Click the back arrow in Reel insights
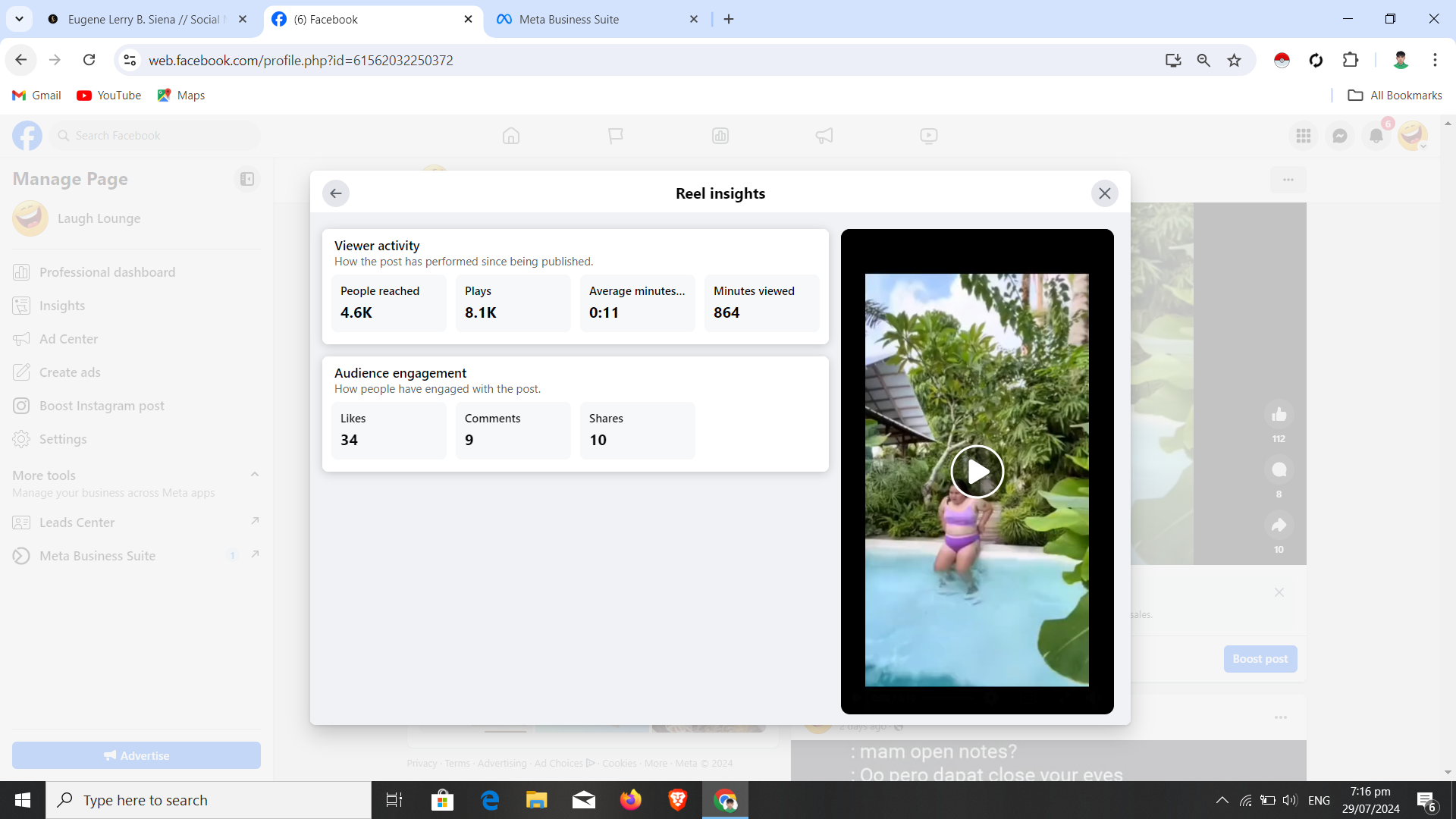The height and width of the screenshot is (819, 1456). coord(336,193)
